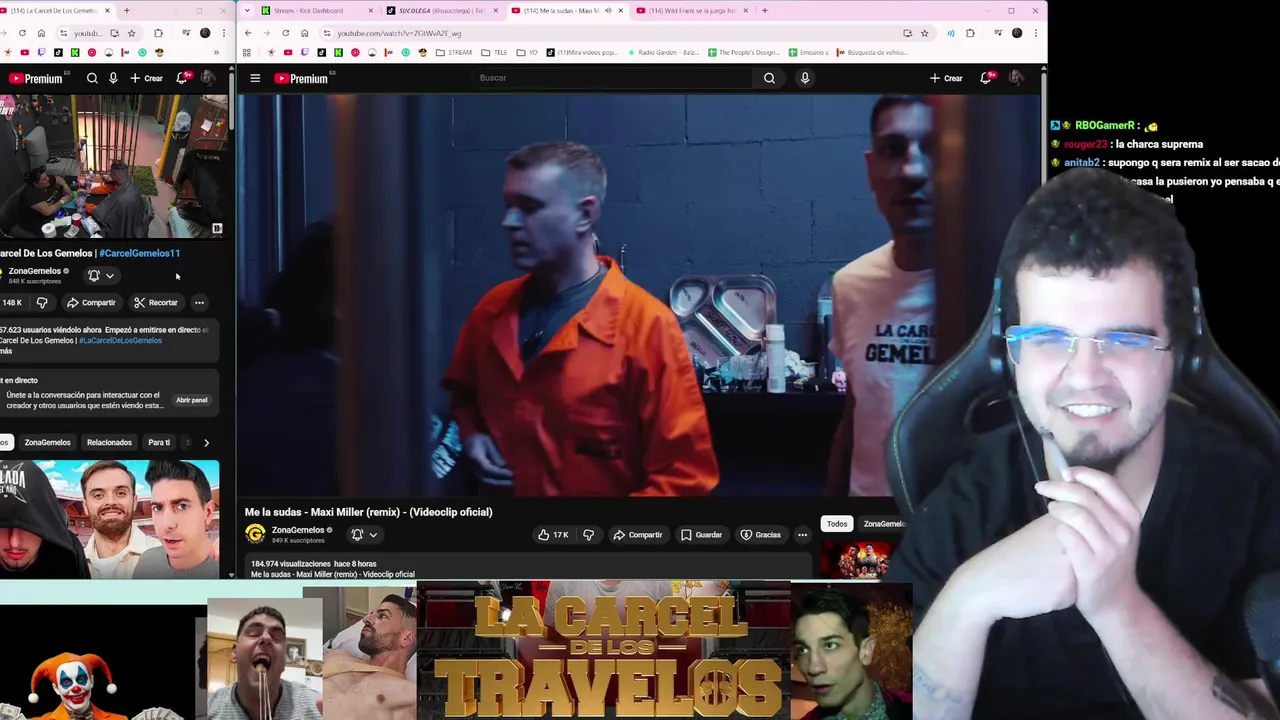The image size is (1280, 720).
Task: Bookmark this page with star in right browser
Action: click(x=925, y=33)
